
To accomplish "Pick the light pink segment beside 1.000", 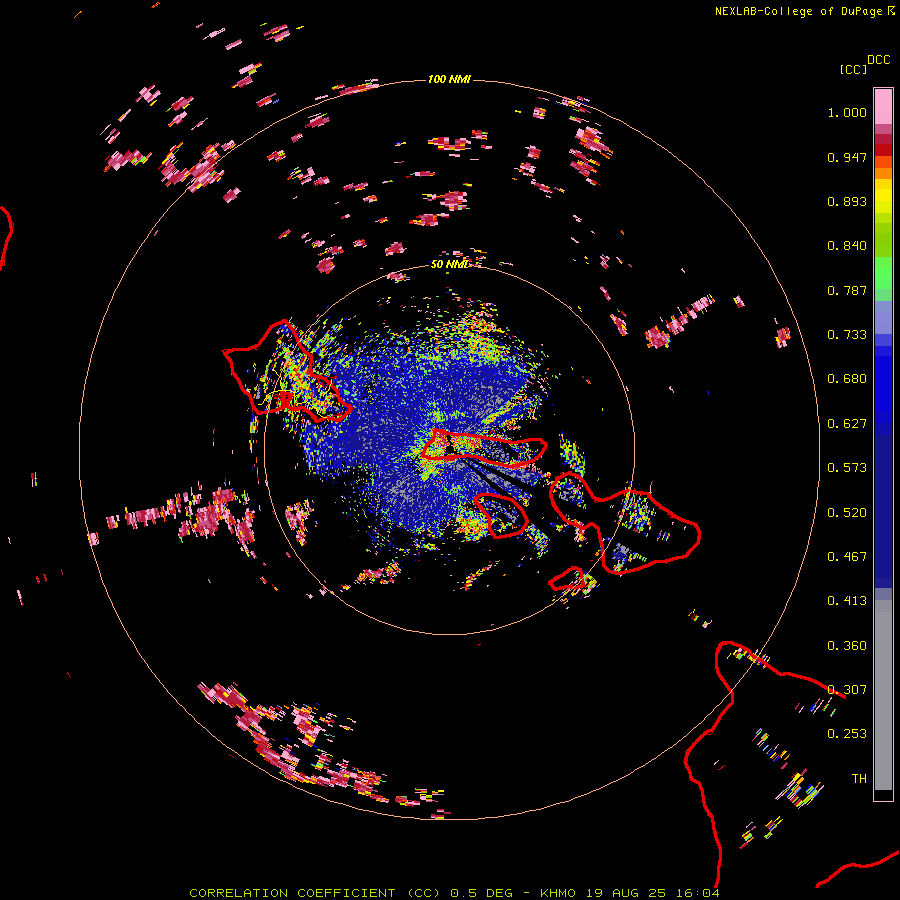I will [x=883, y=107].
